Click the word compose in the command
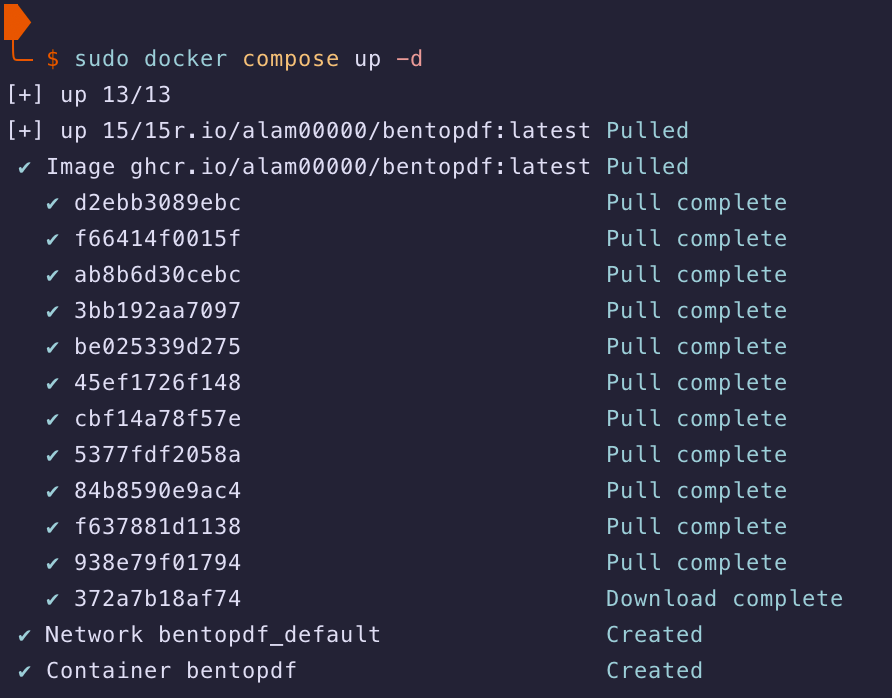 [291, 59]
